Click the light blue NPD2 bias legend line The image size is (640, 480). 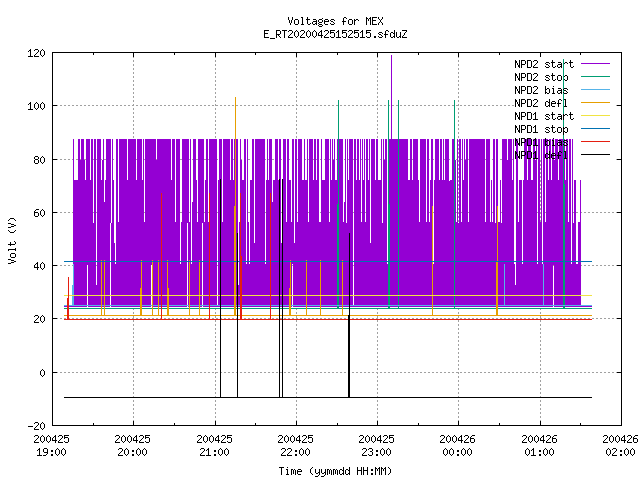595,90
